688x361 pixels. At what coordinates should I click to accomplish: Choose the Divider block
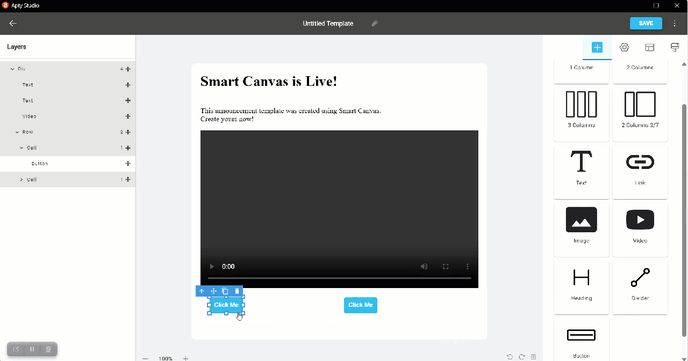pos(640,286)
